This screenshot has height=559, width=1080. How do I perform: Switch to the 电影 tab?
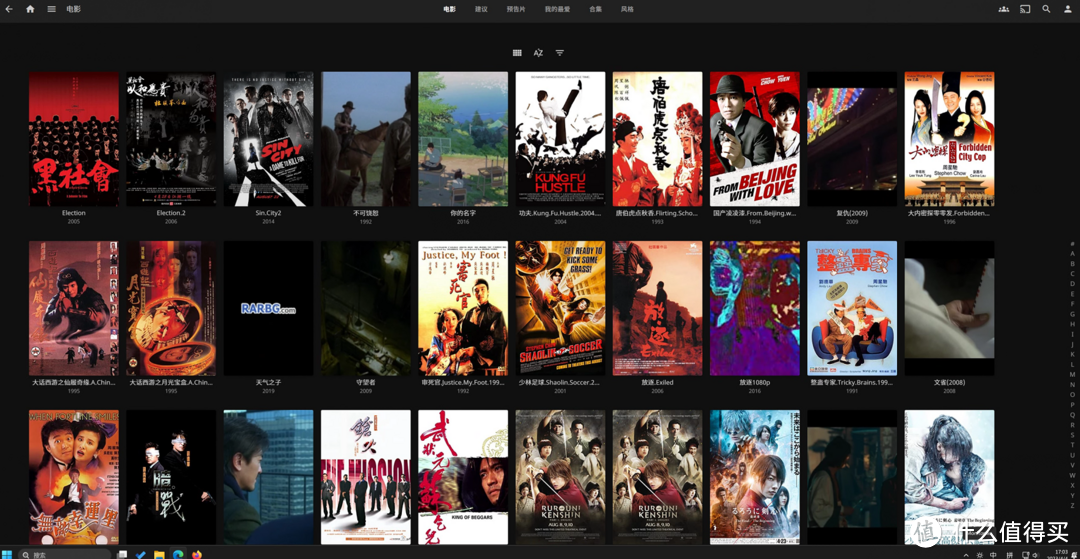click(450, 9)
